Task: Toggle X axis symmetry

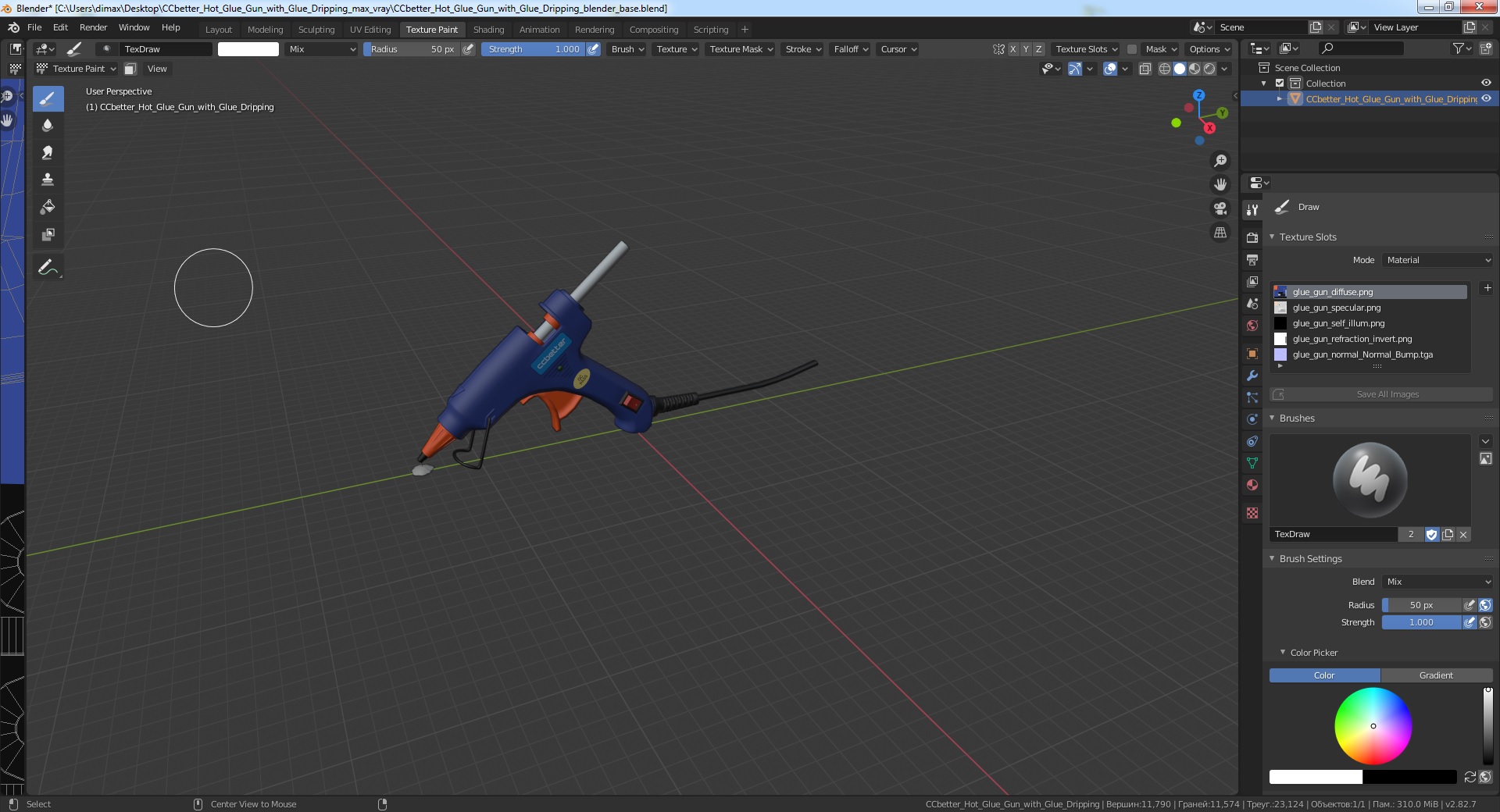Action: coord(1013,49)
